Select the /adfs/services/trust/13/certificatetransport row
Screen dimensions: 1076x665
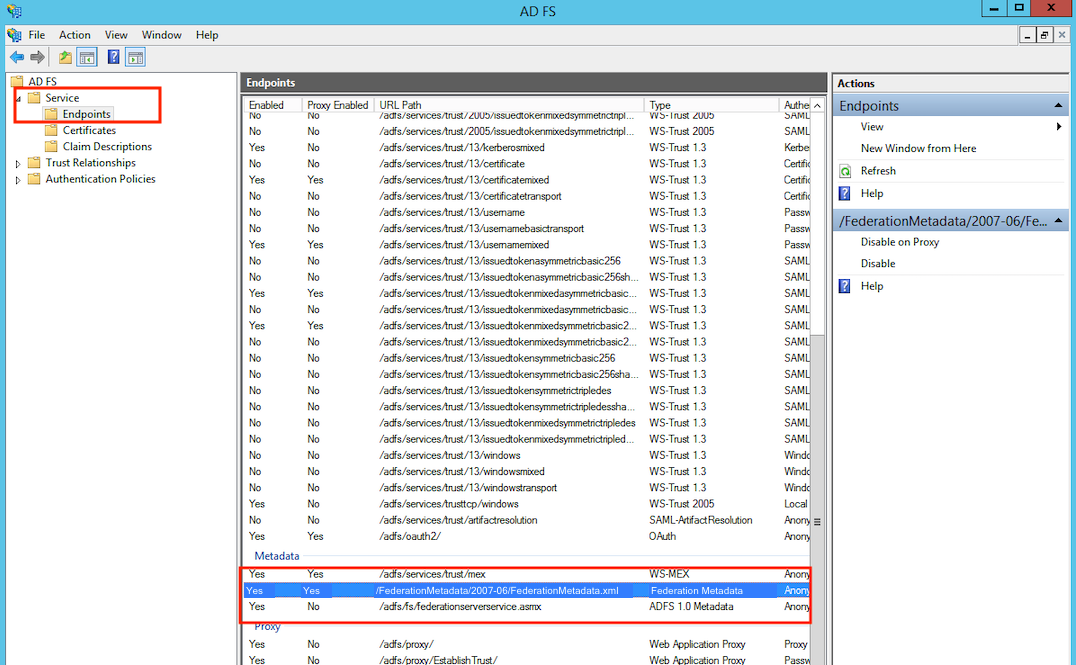tap(527, 196)
